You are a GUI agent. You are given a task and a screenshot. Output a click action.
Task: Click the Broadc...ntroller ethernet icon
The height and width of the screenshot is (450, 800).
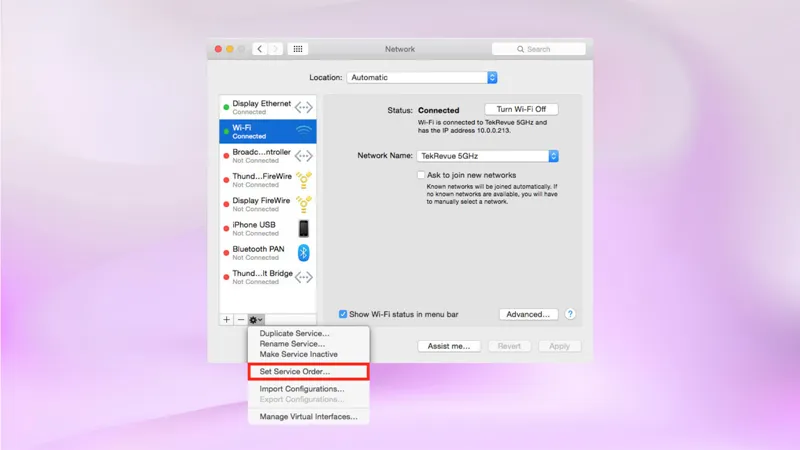click(304, 156)
